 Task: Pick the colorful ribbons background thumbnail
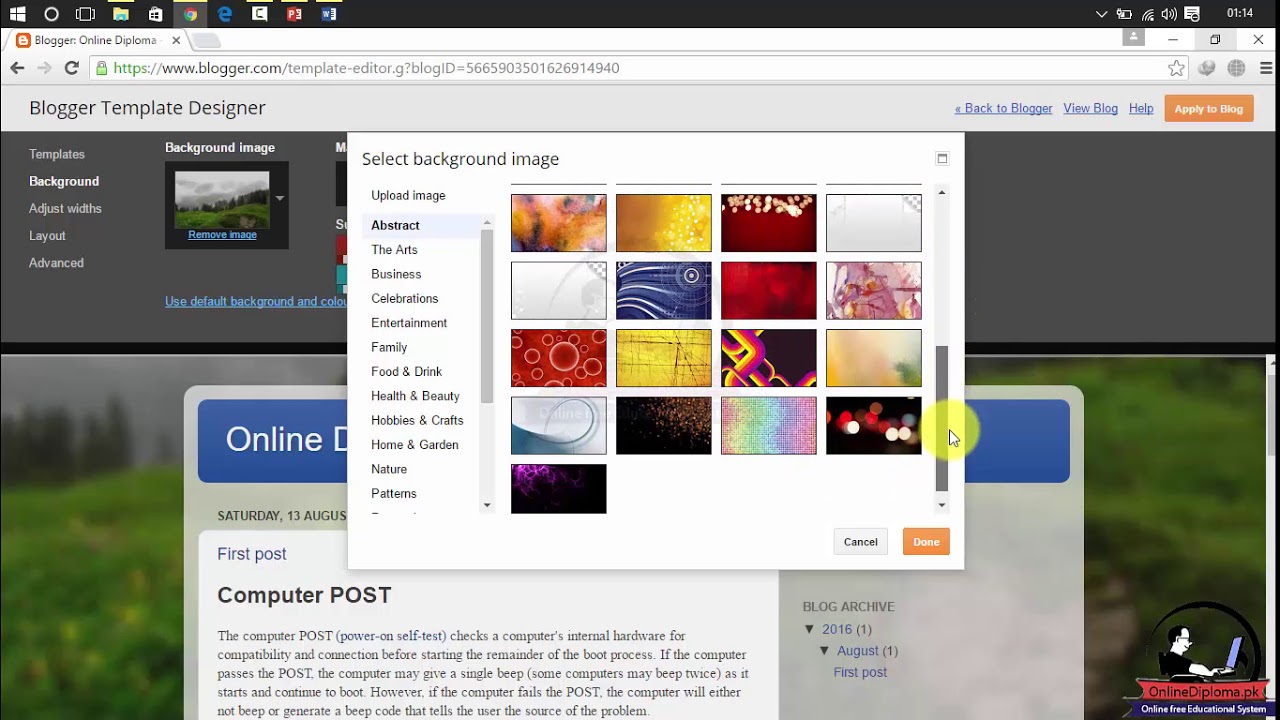768,358
